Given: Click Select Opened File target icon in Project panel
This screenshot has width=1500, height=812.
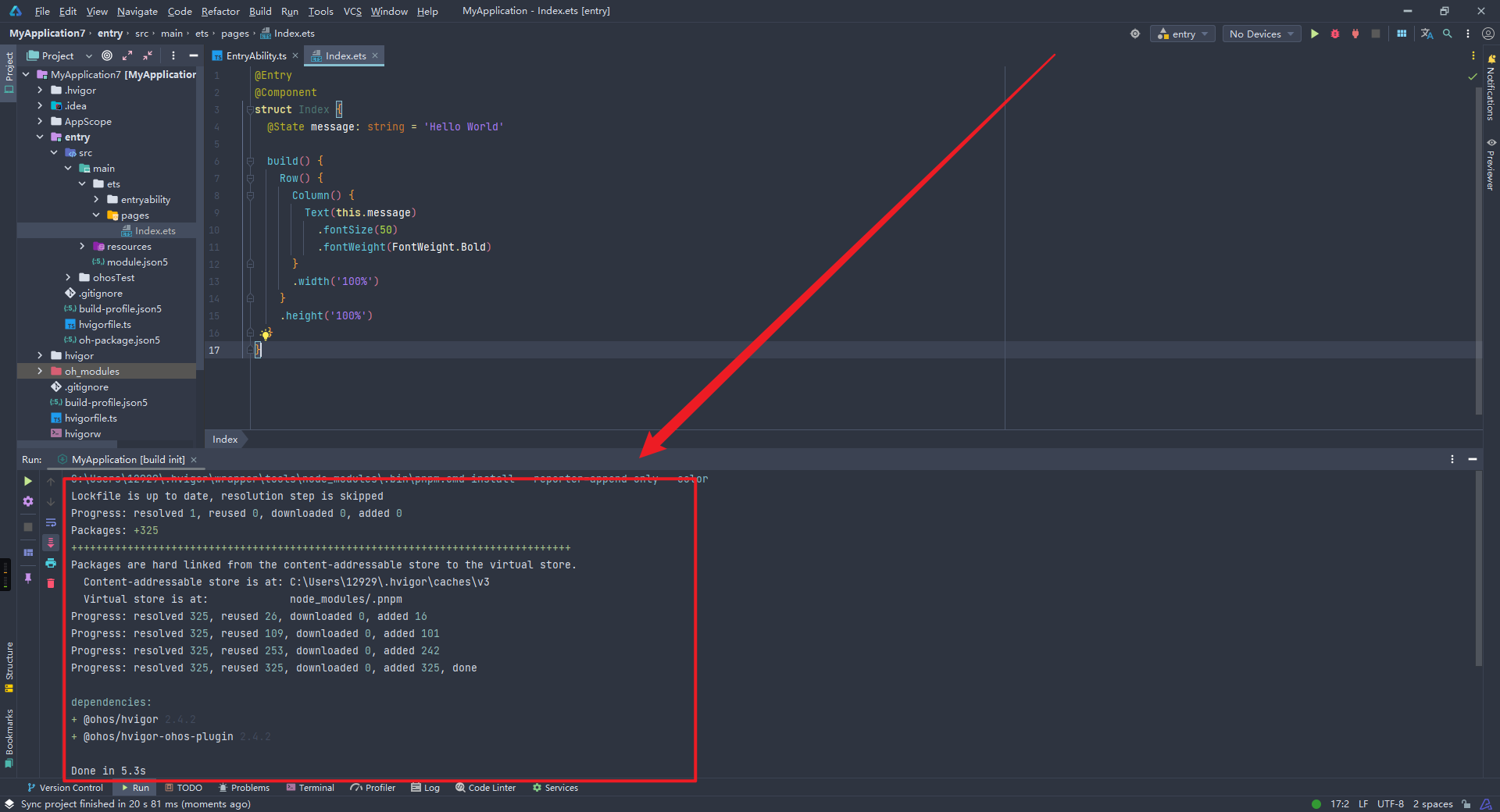Looking at the screenshot, I should coord(107,55).
